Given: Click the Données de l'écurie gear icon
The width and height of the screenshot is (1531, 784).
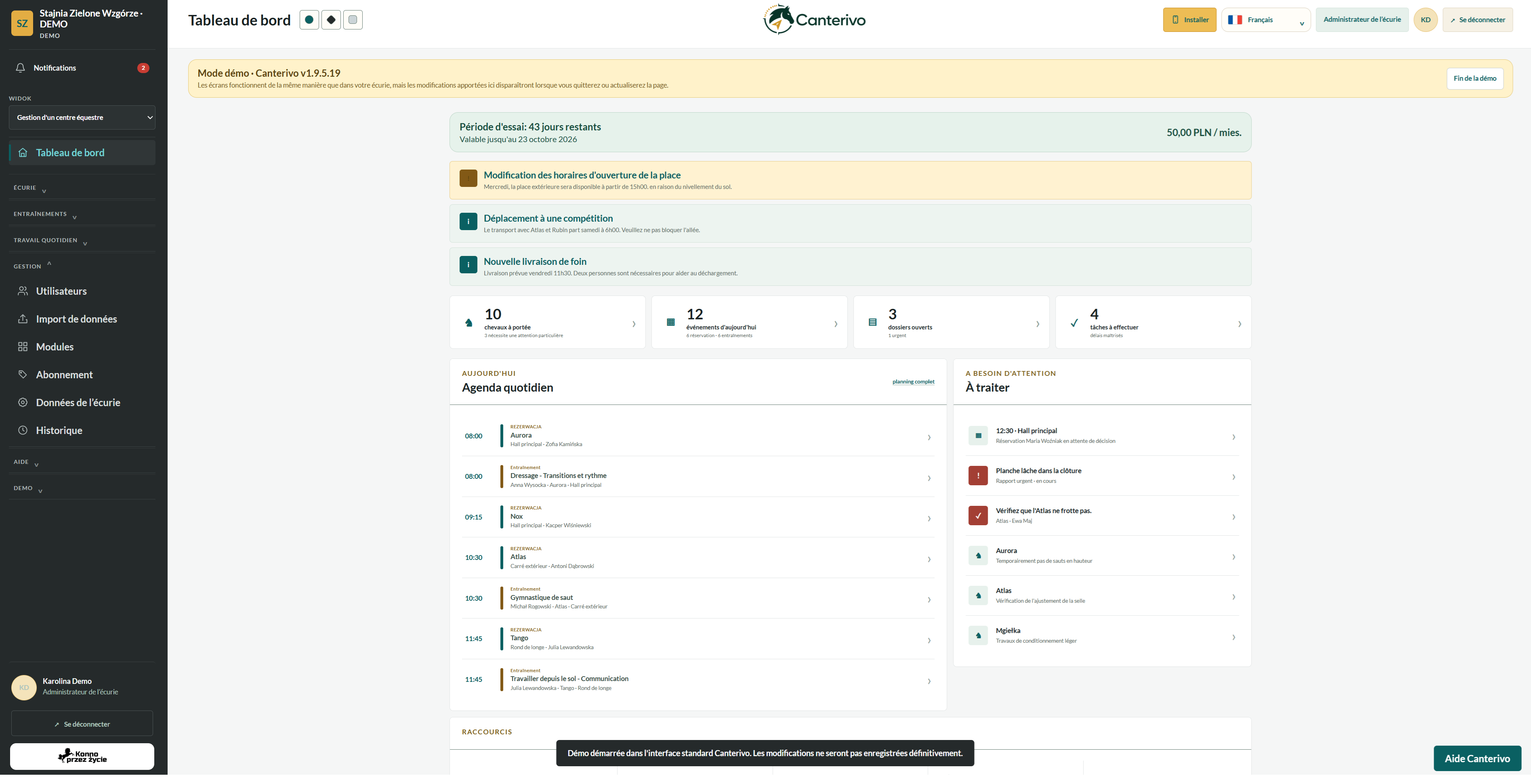Looking at the screenshot, I should (23, 402).
